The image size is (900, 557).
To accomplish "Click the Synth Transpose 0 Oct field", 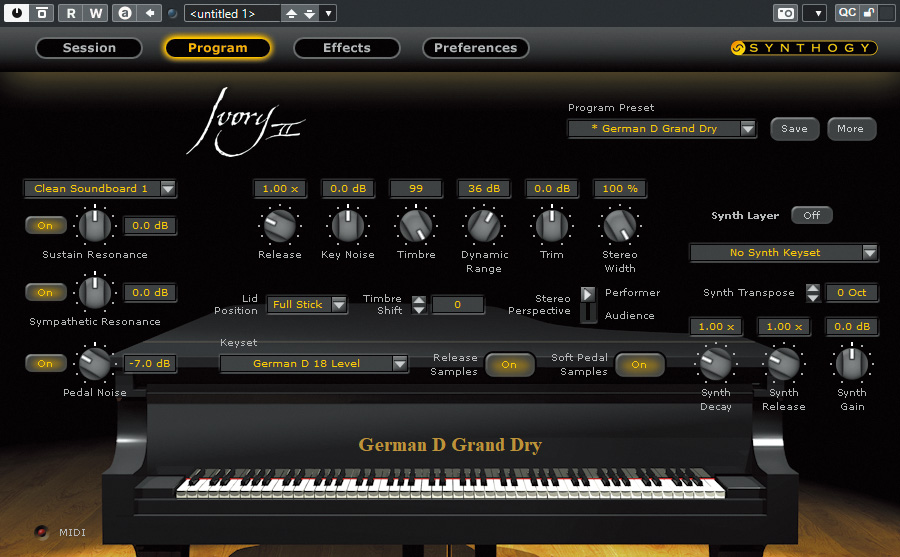I will 852,293.
